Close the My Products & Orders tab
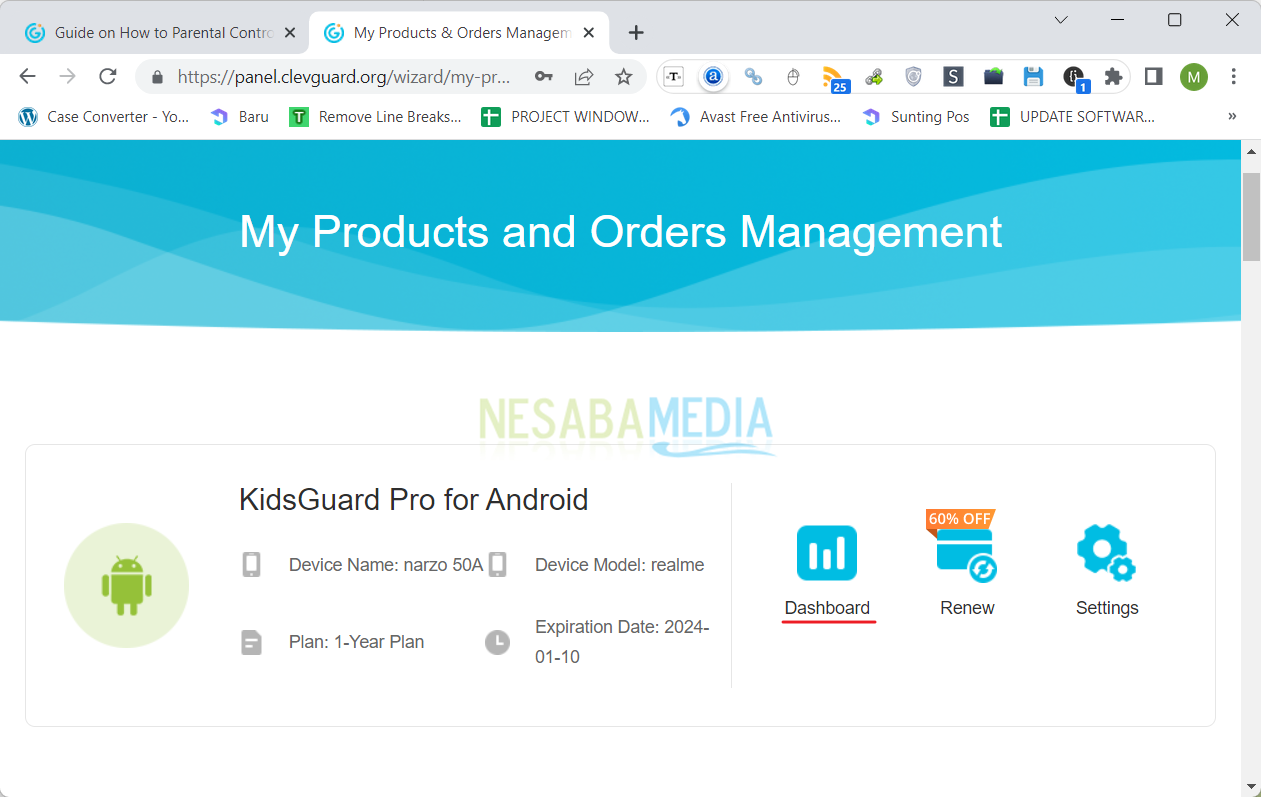Image resolution: width=1261 pixels, height=797 pixels. pos(590,33)
